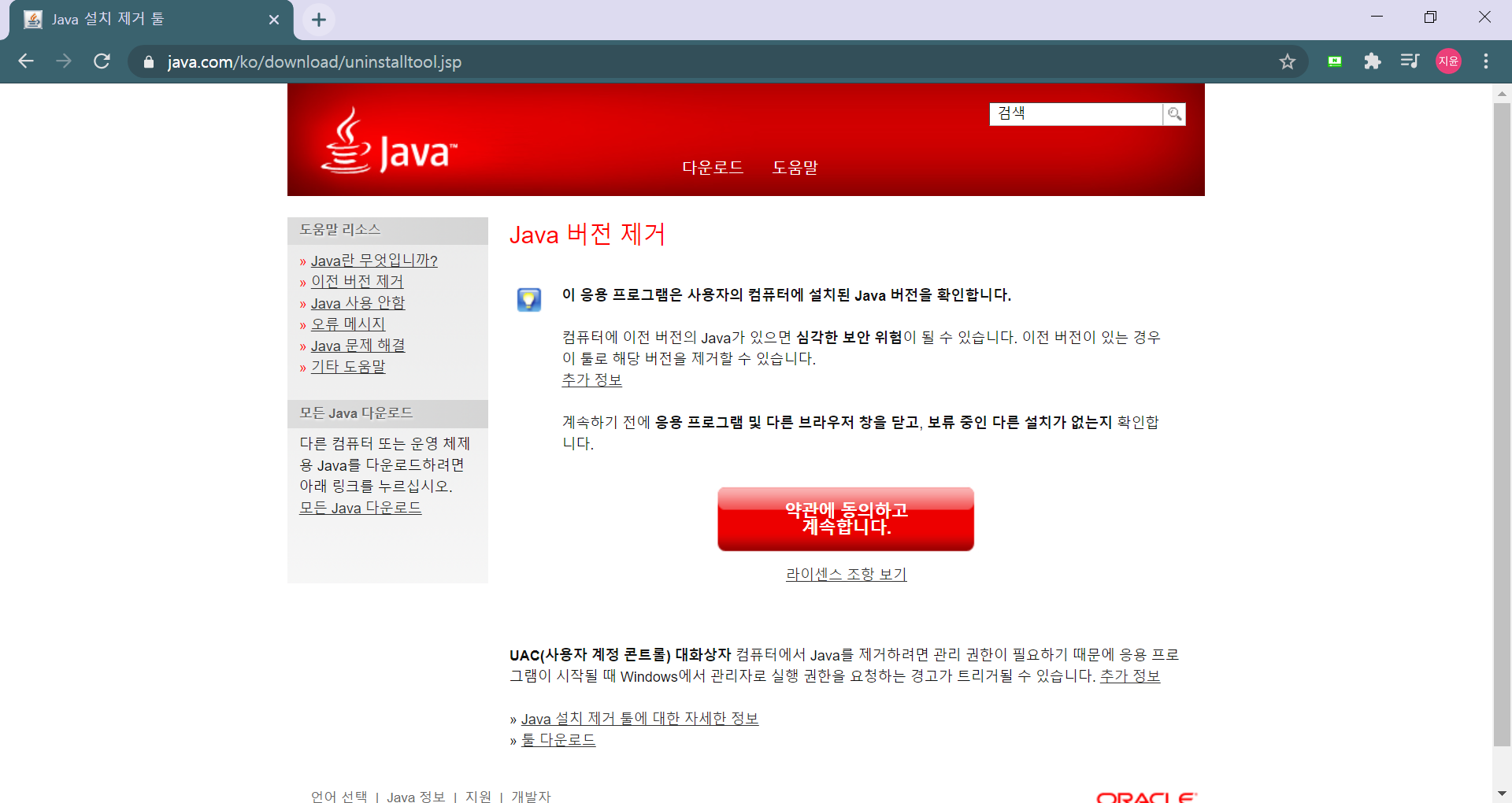Image resolution: width=1512 pixels, height=803 pixels.
Task: Open Java 설치 제거 툴에 대한 자세한 정보
Action: pos(639,719)
